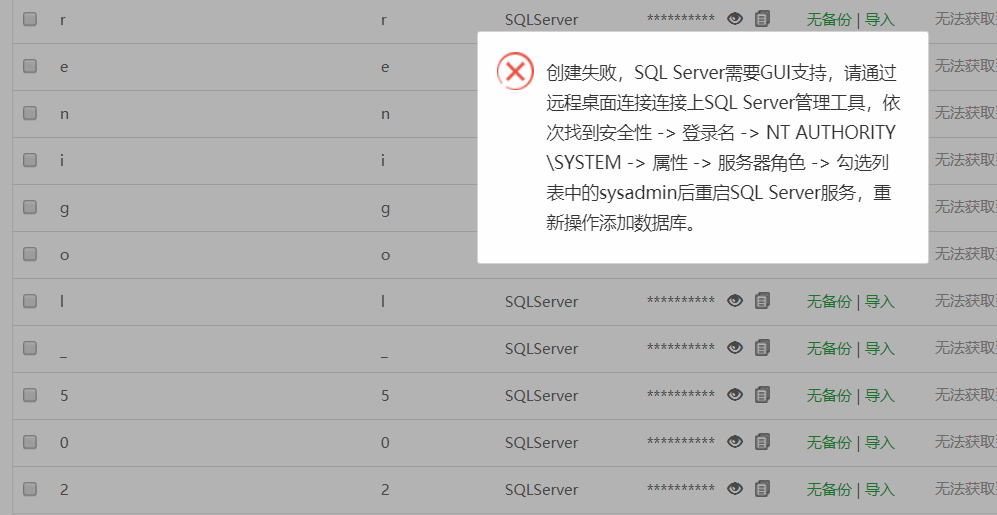Open 无备份 backup link in row r

(x=829, y=20)
